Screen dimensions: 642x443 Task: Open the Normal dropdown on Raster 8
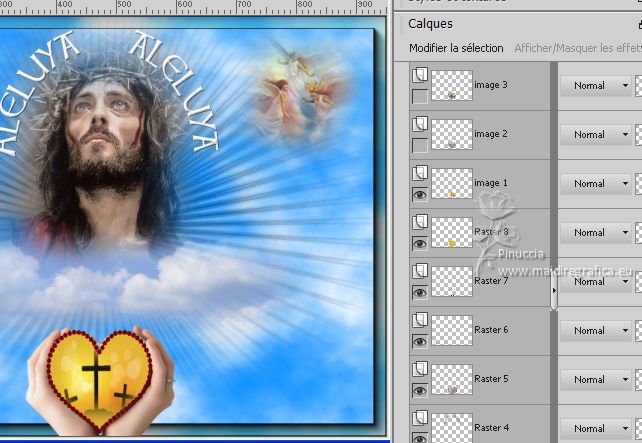pyautogui.click(x=596, y=233)
